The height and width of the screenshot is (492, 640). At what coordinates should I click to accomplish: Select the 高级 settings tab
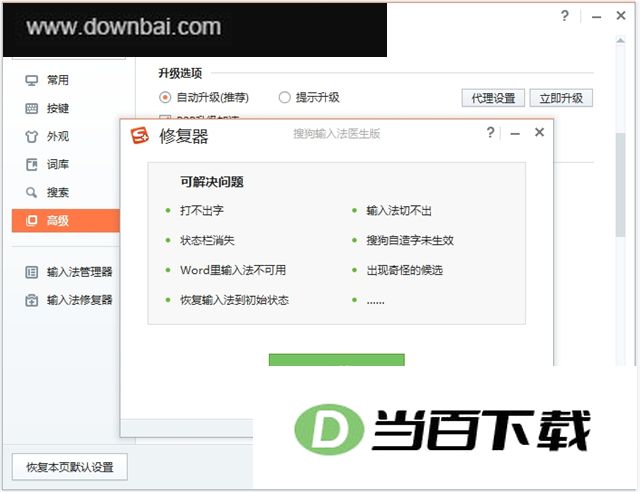coord(66,220)
